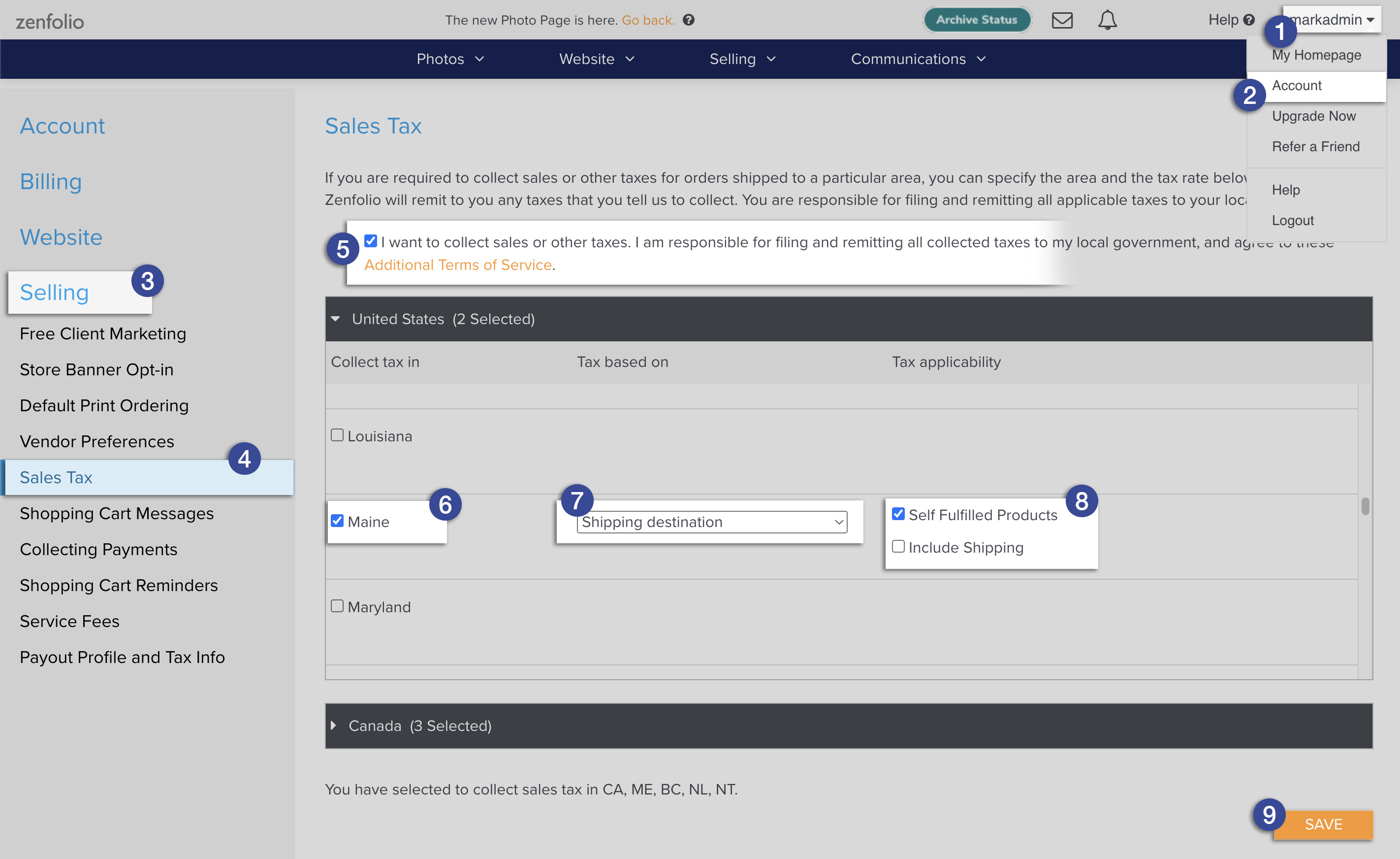Go to Default Print Ordering
The width and height of the screenshot is (1400, 859).
(x=104, y=405)
